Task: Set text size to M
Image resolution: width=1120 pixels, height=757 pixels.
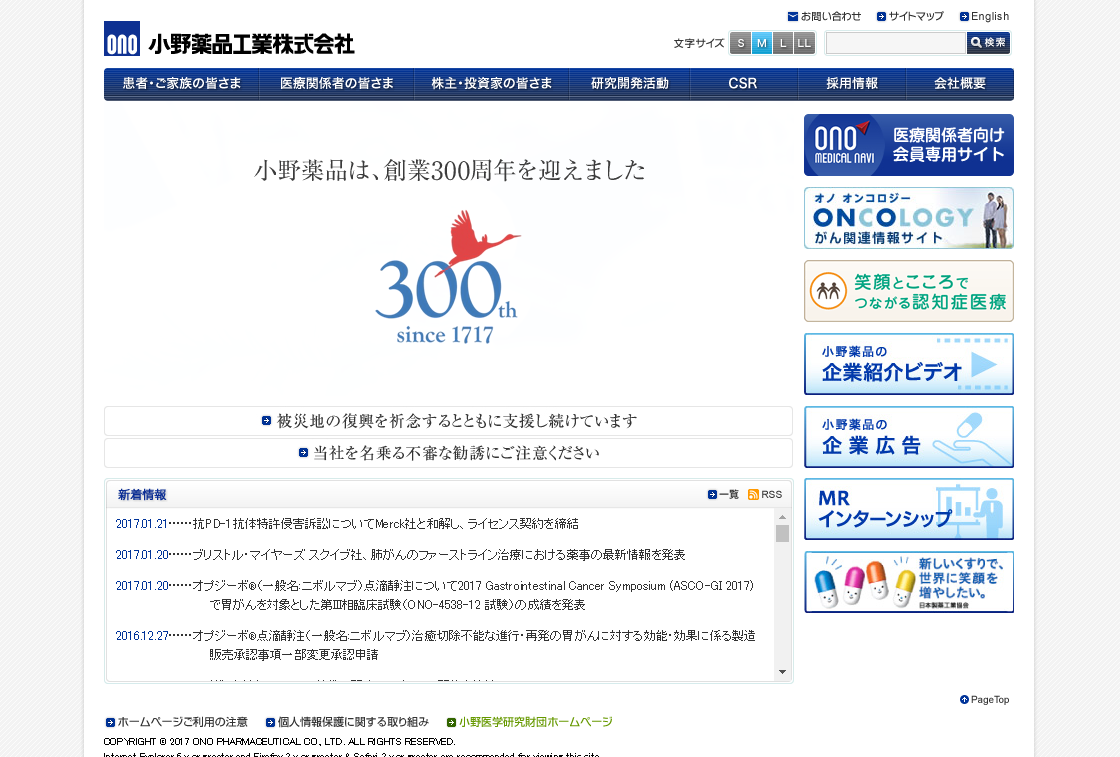Action: (x=761, y=44)
